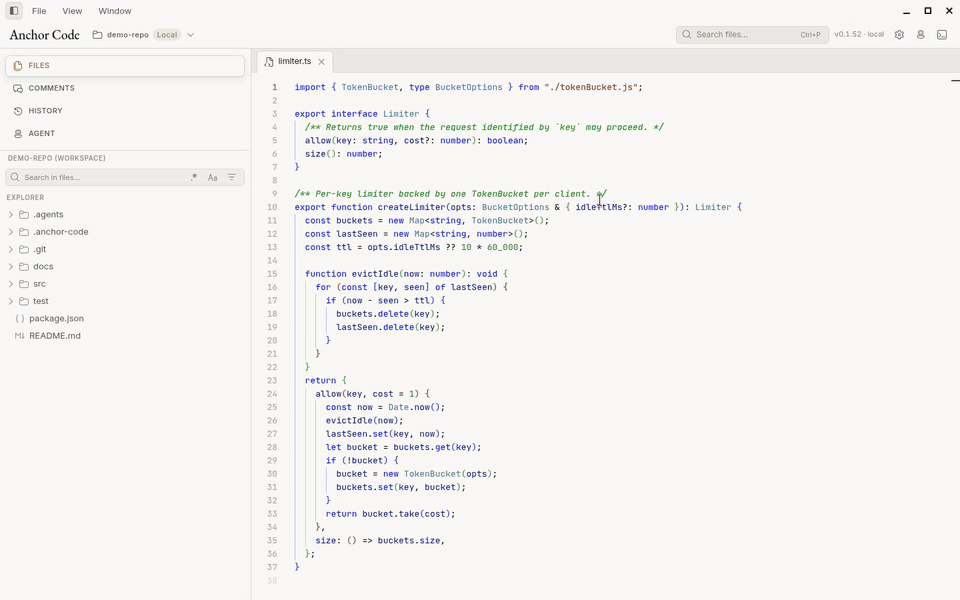960x600 pixels.
Task: Click the Anchor Code app title
Action: tap(45, 35)
